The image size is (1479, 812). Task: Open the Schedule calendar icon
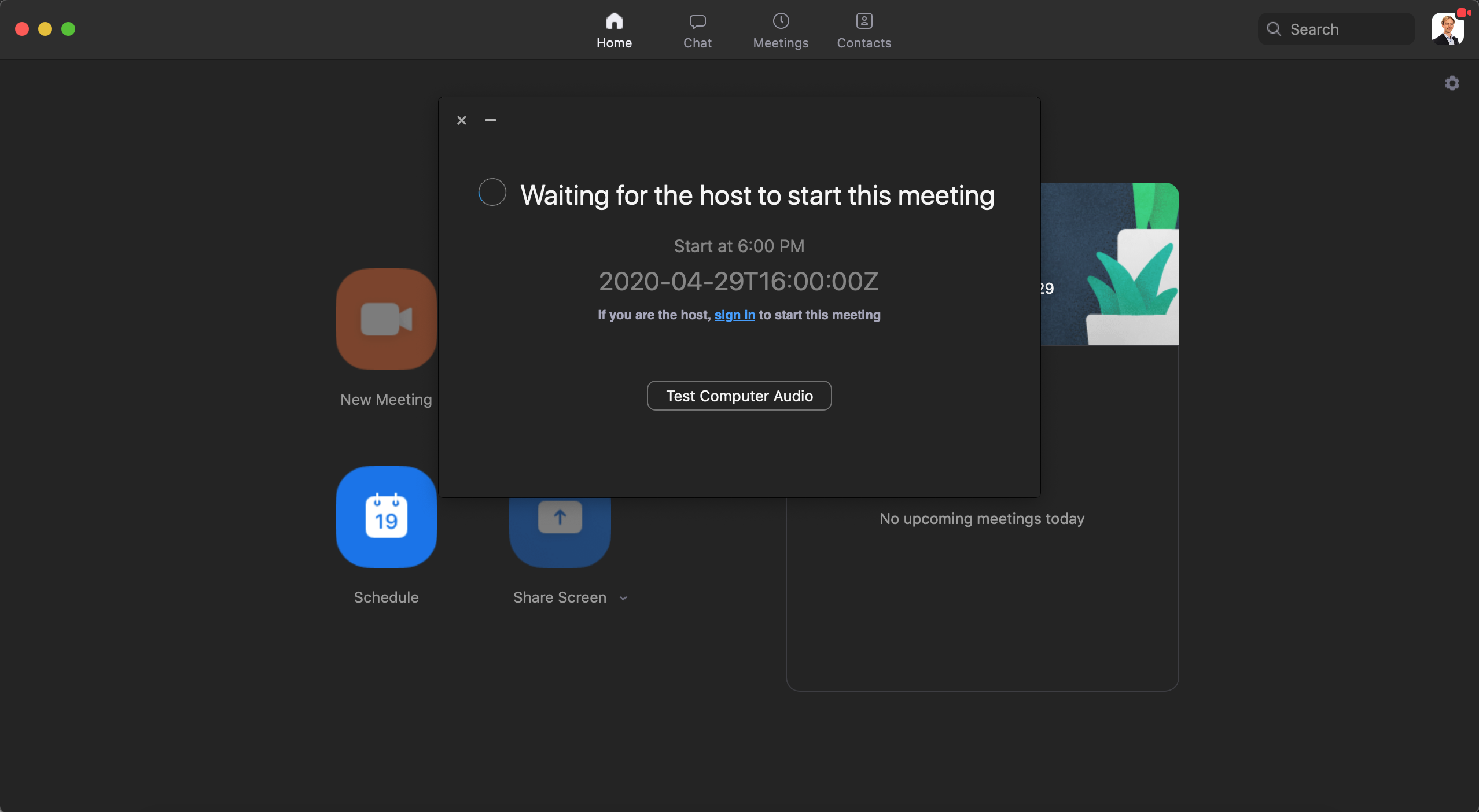386,517
